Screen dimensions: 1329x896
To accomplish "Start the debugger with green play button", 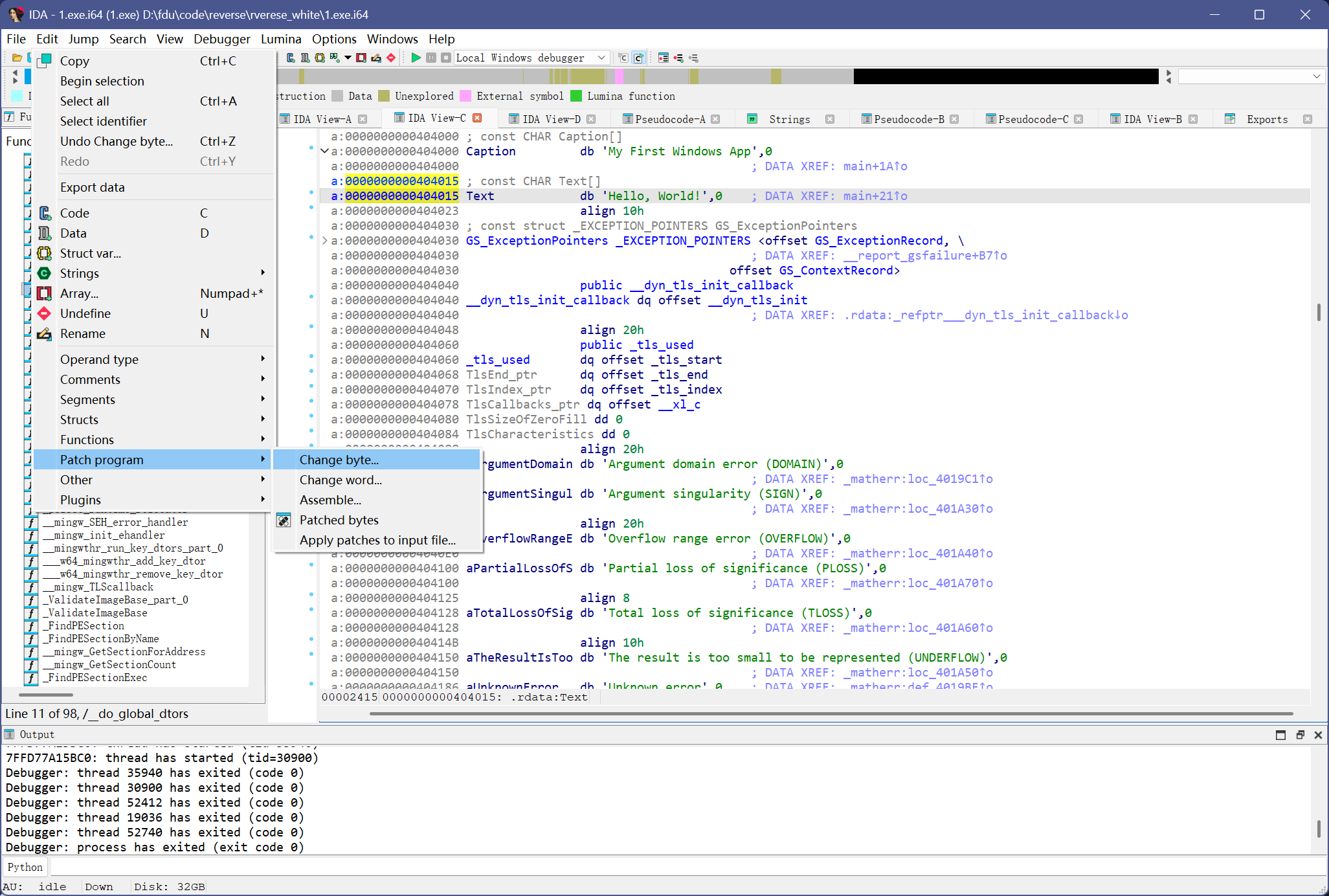I will click(416, 58).
